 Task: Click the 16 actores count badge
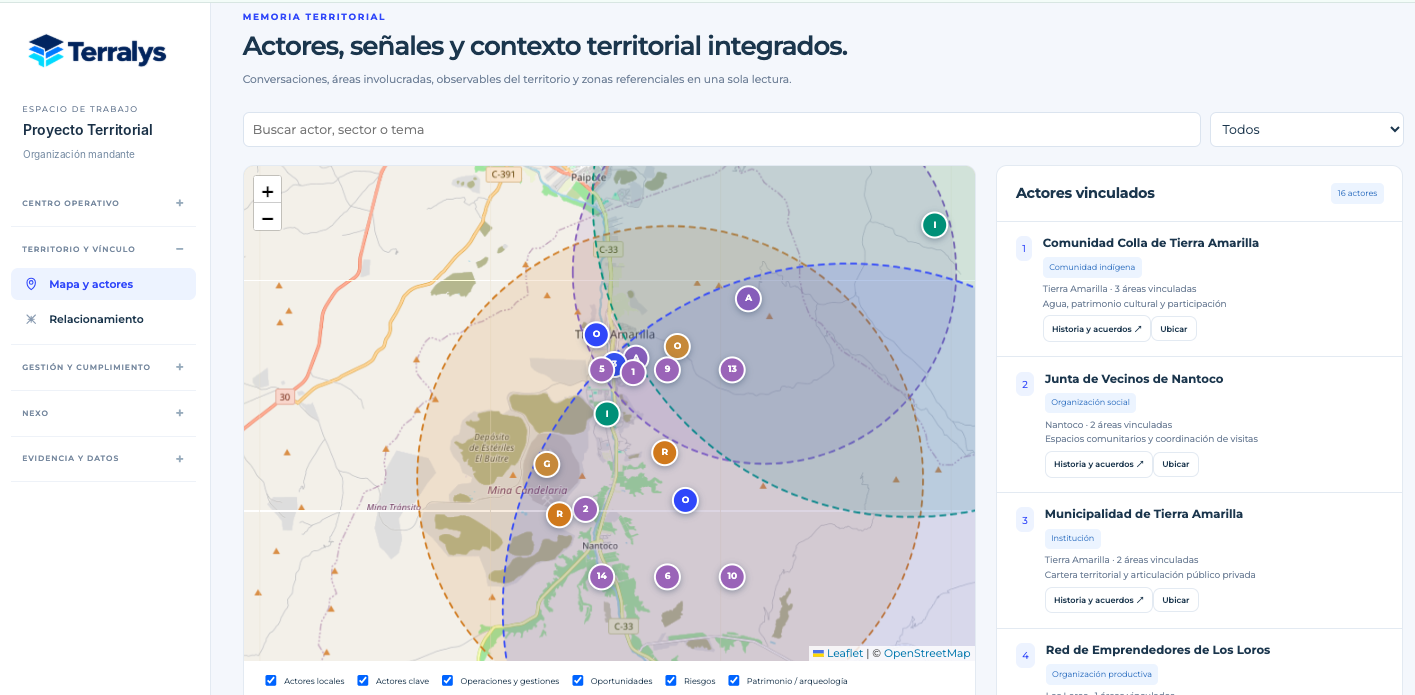1357,193
